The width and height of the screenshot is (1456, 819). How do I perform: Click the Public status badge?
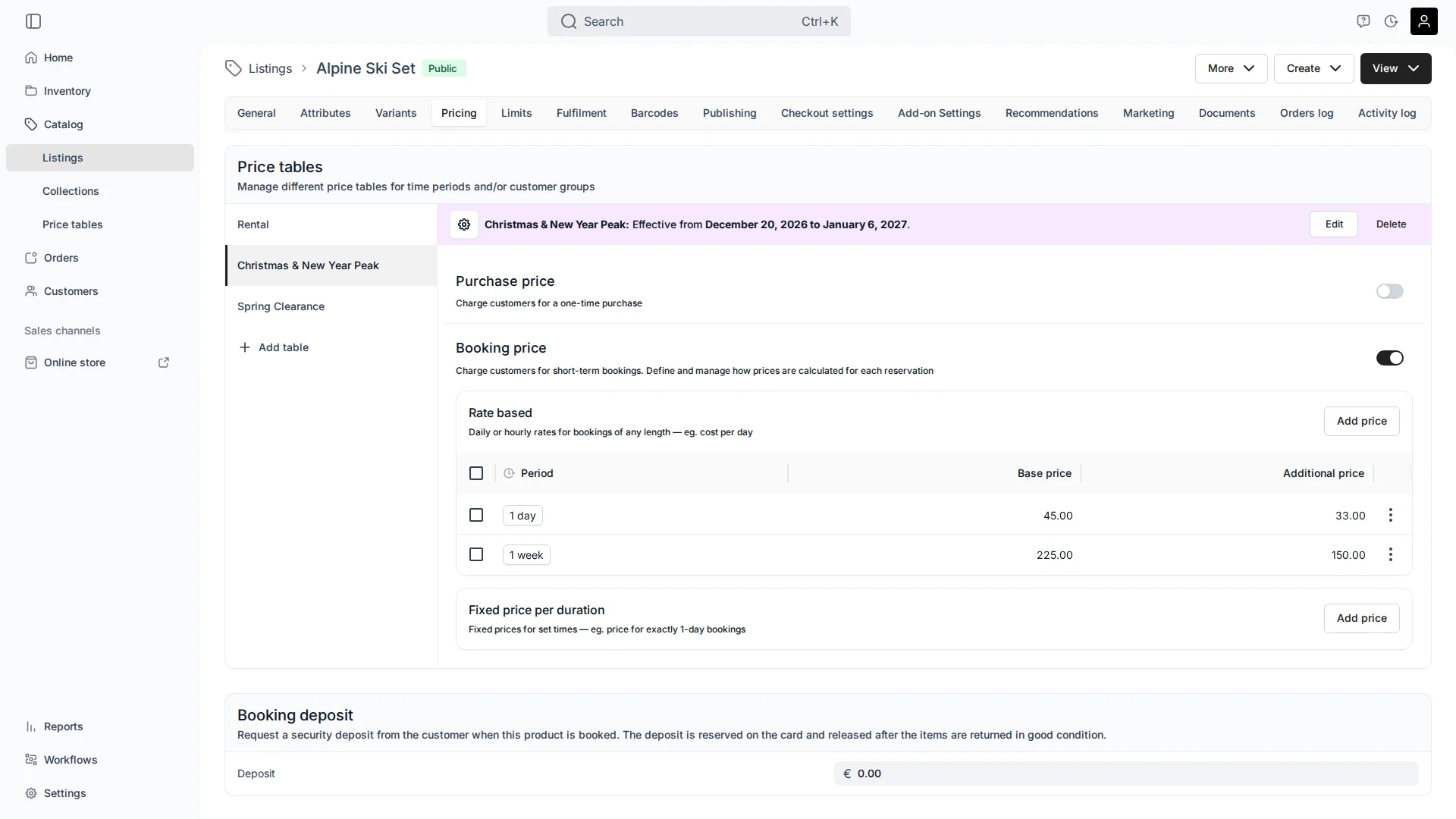point(443,68)
